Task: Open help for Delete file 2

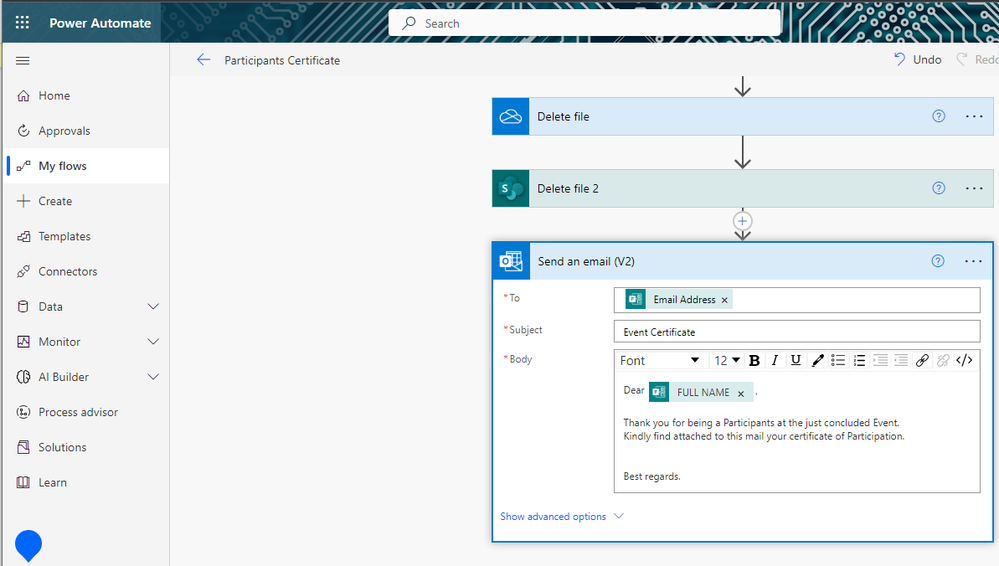Action: [x=938, y=188]
